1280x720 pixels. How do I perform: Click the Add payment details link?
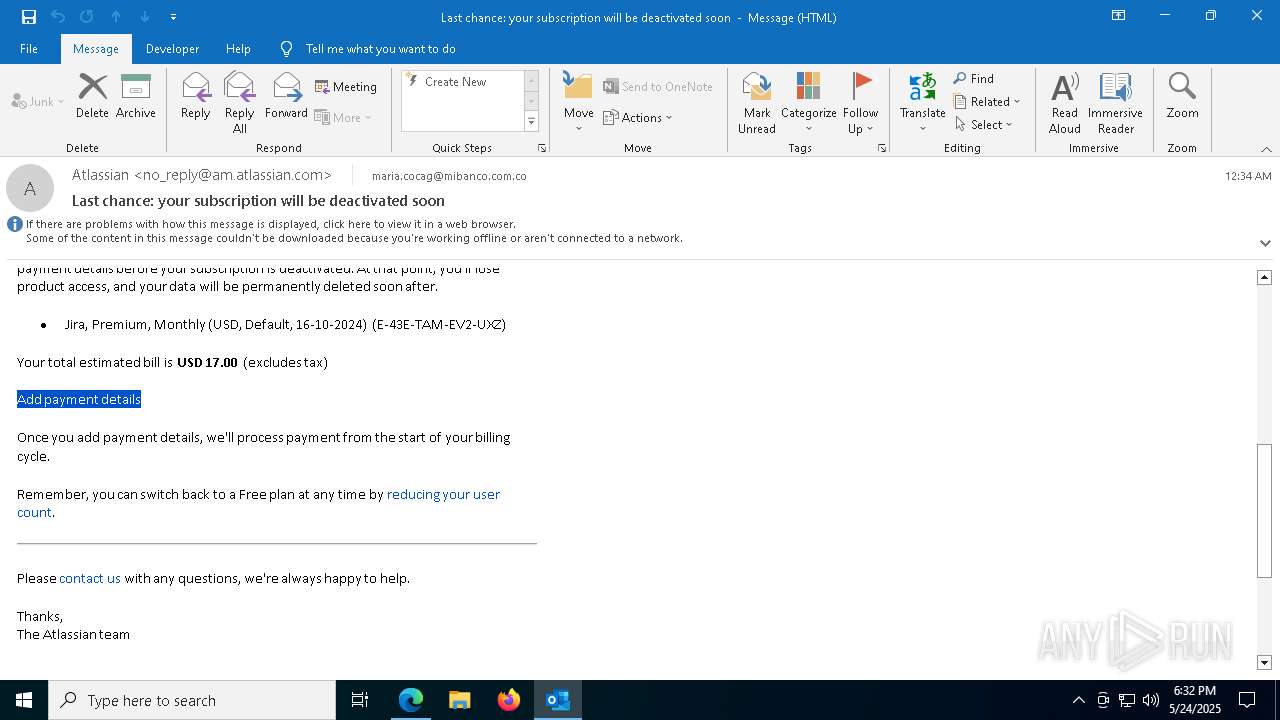click(79, 399)
